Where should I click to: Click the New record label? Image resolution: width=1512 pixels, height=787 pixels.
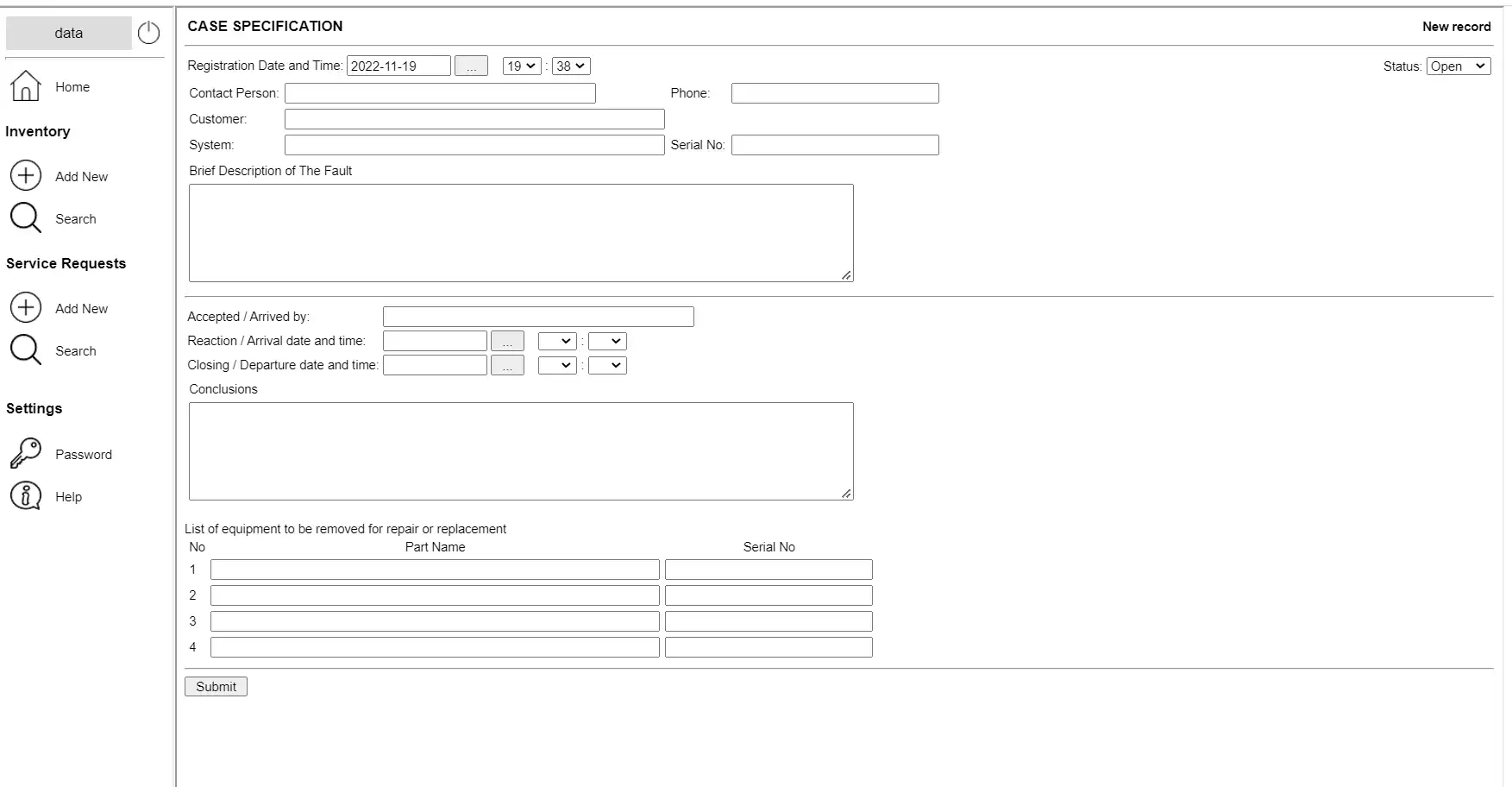pos(1456,27)
